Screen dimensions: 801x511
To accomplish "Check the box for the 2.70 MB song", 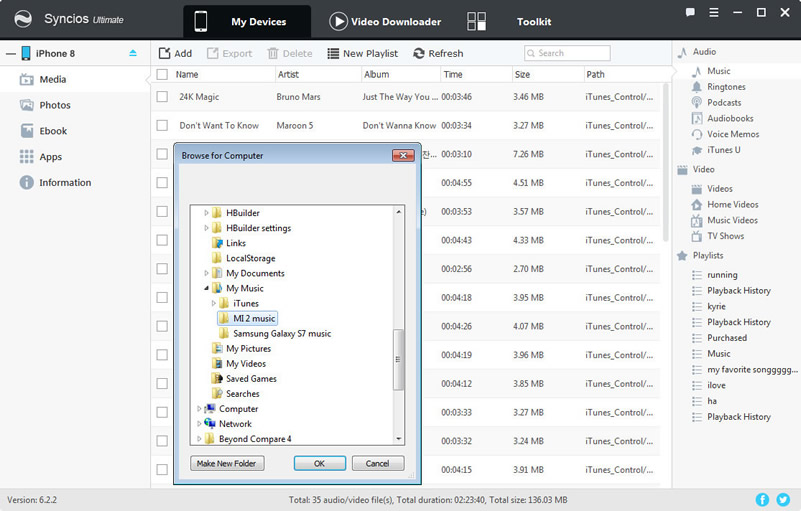I will pos(162,268).
